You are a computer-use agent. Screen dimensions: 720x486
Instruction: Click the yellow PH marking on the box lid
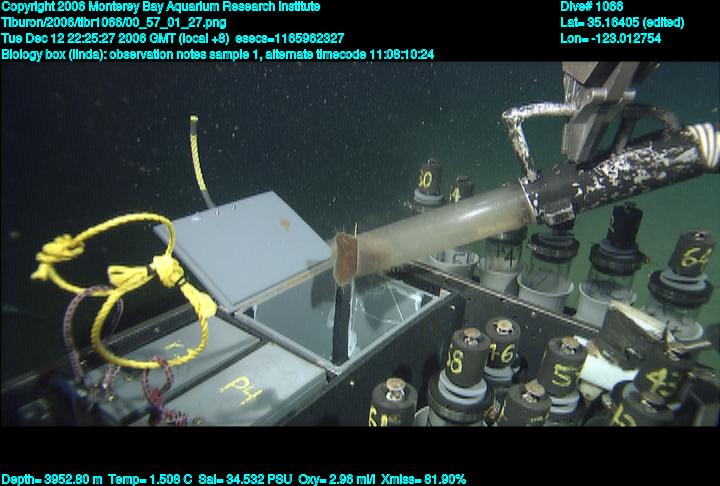click(241, 389)
